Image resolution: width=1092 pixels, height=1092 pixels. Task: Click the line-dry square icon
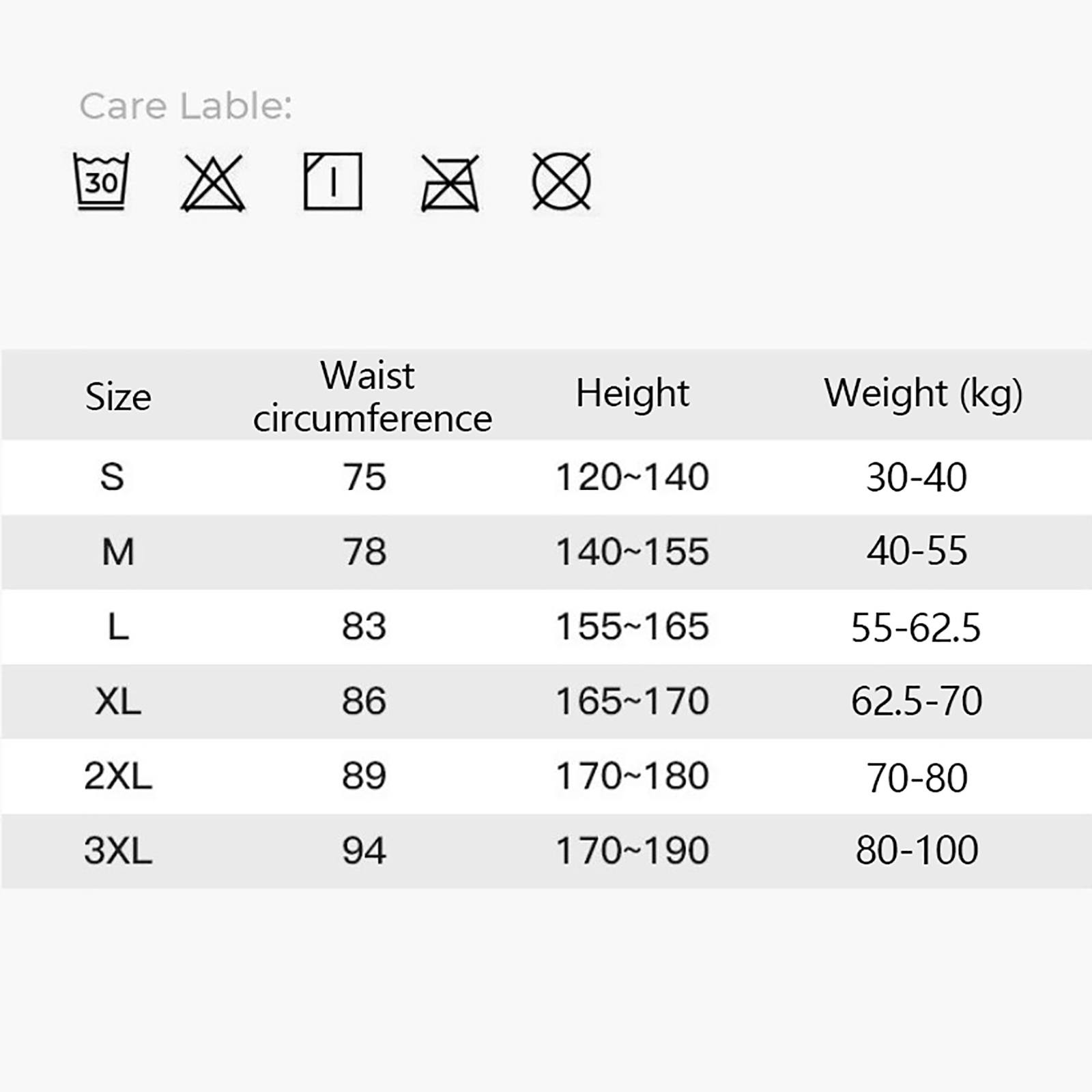point(332,182)
